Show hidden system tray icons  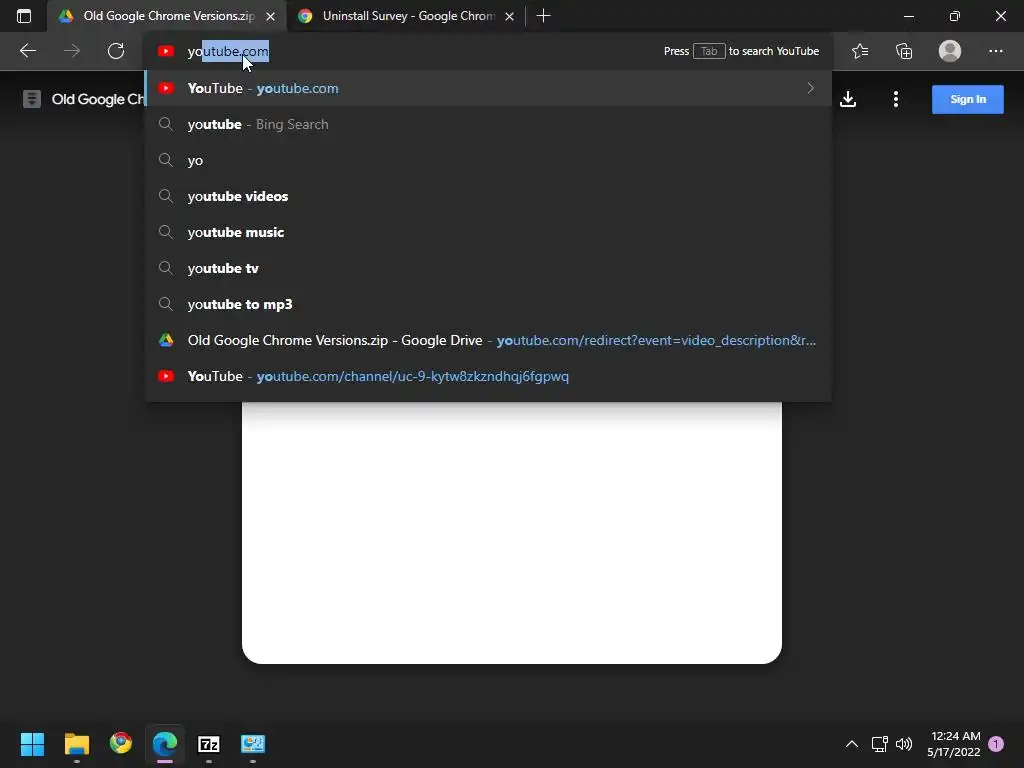click(852, 744)
